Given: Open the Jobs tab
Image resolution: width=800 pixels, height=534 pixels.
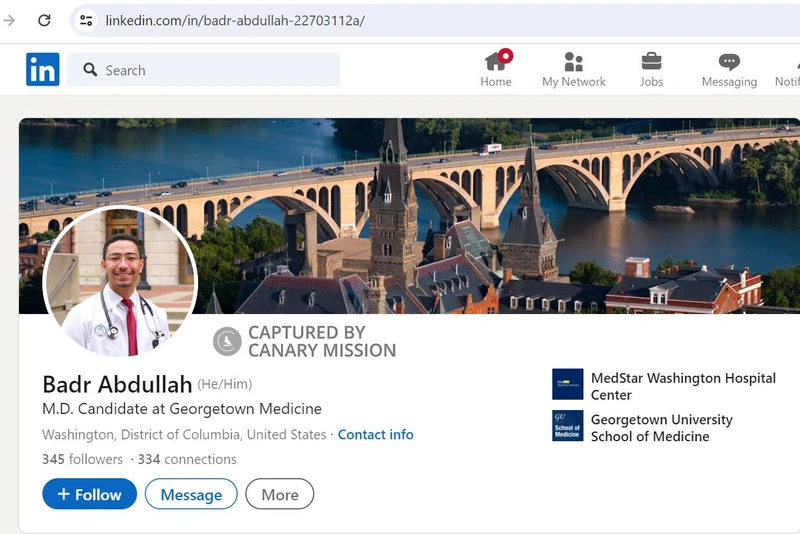Looking at the screenshot, I should [x=652, y=69].
